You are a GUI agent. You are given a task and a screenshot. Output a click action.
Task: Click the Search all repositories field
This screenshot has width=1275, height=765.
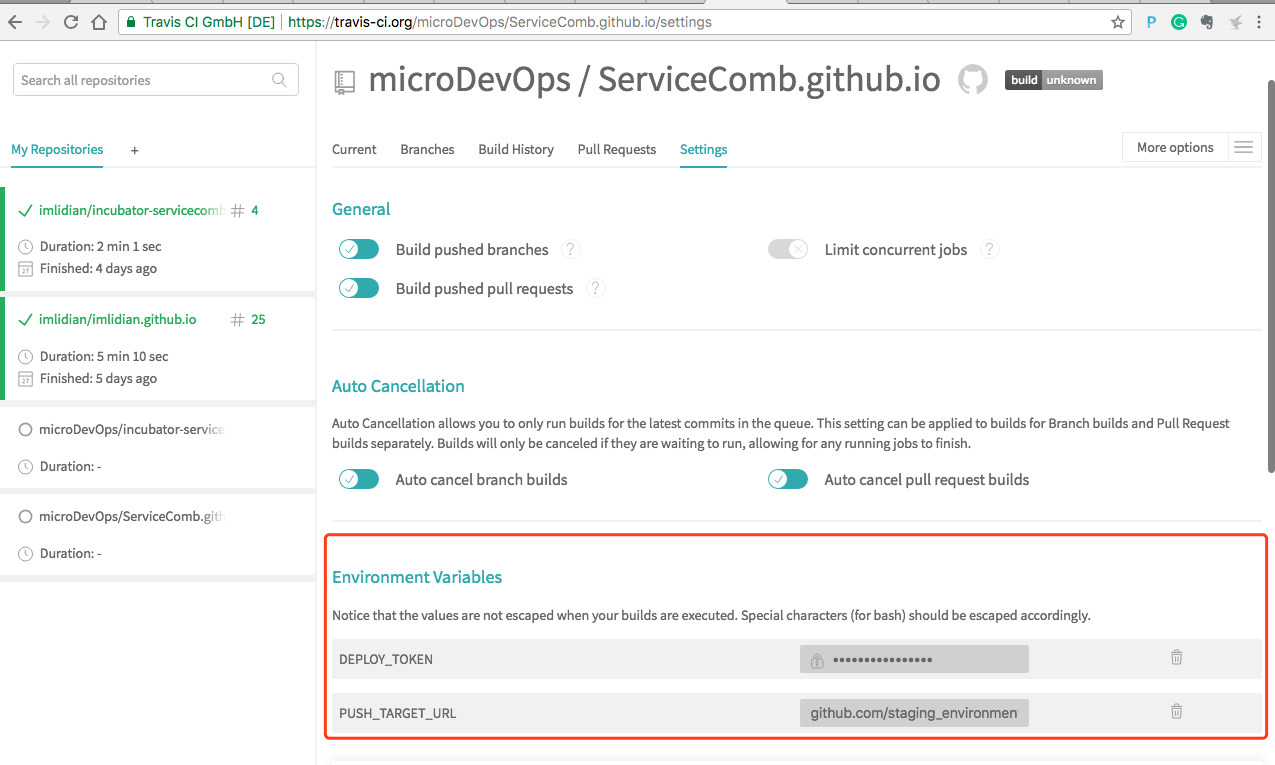(x=145, y=80)
